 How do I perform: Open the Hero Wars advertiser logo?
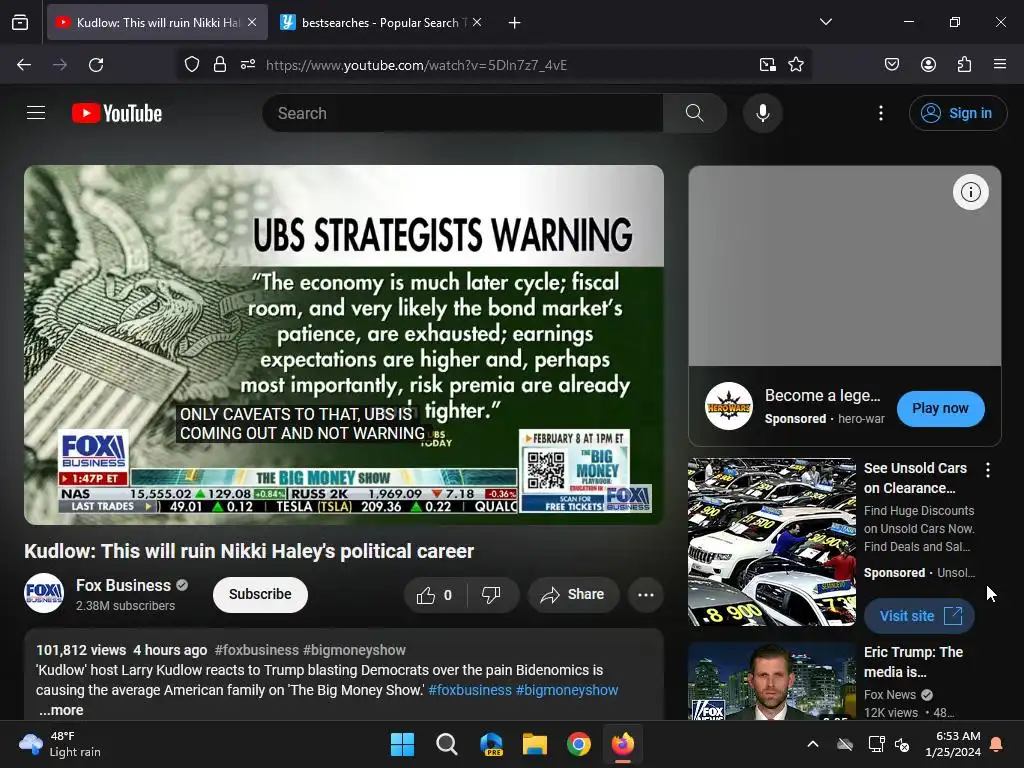729,406
